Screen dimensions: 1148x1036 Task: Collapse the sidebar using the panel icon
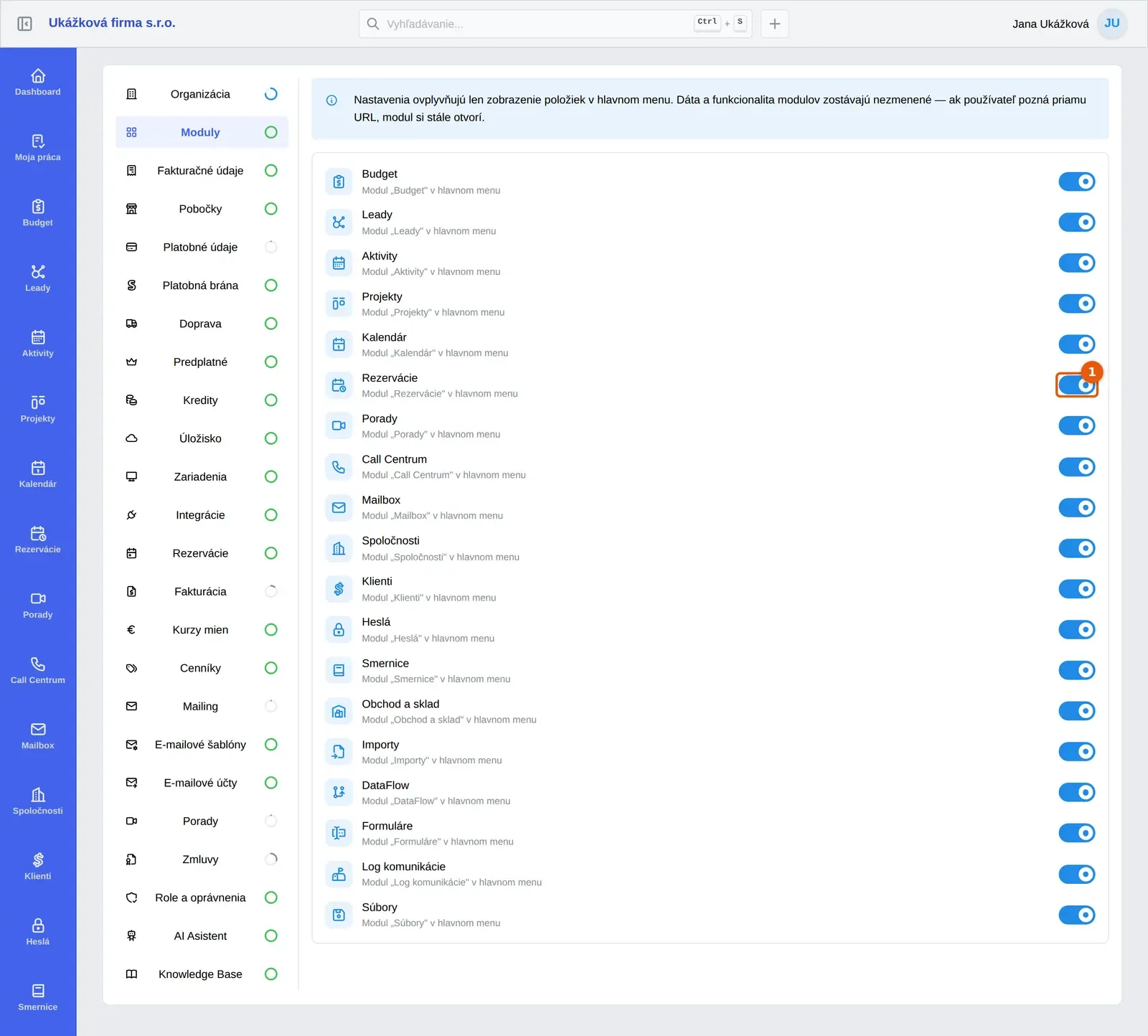[x=24, y=24]
